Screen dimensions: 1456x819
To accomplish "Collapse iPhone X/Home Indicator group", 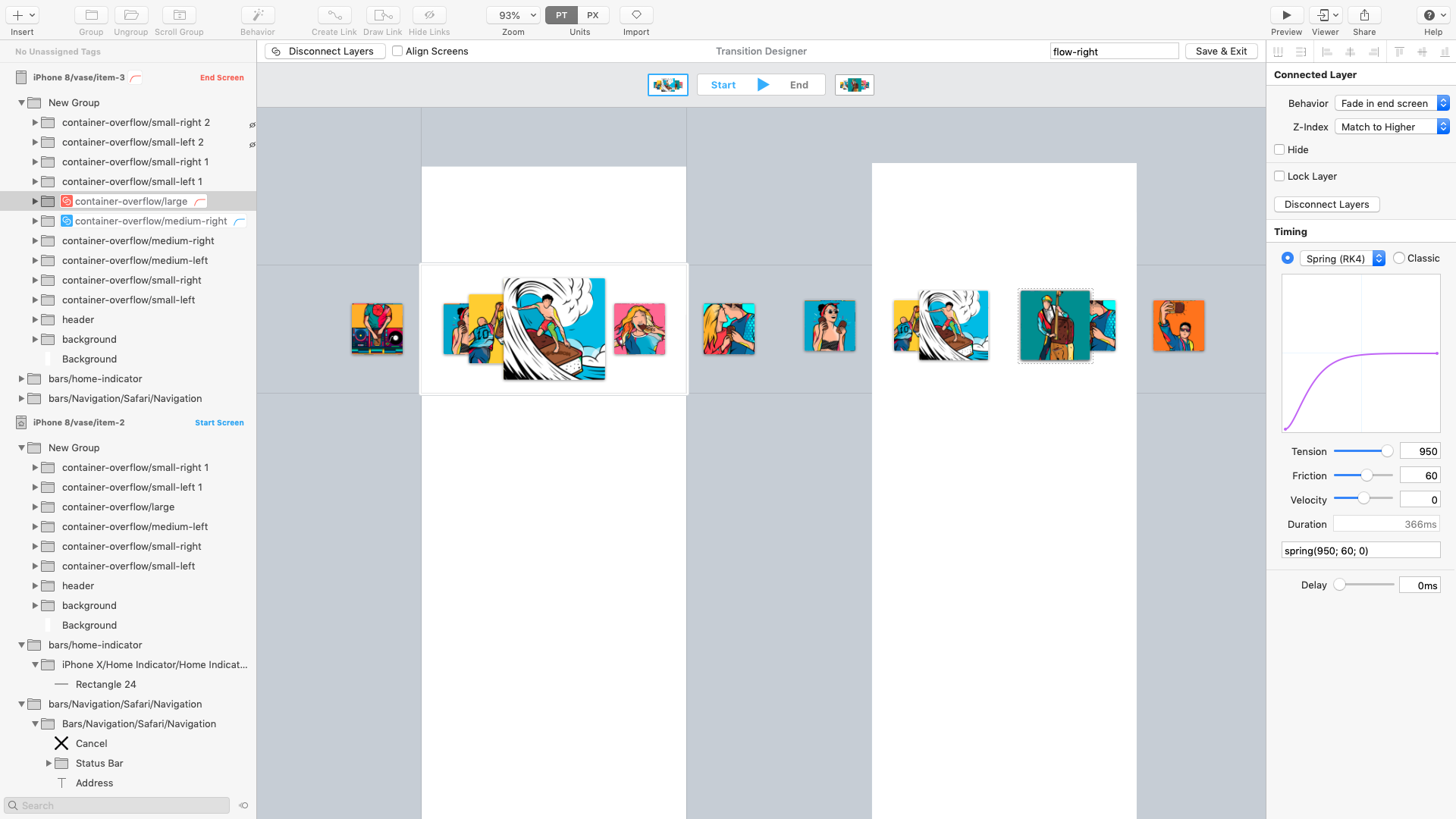I will [35, 664].
